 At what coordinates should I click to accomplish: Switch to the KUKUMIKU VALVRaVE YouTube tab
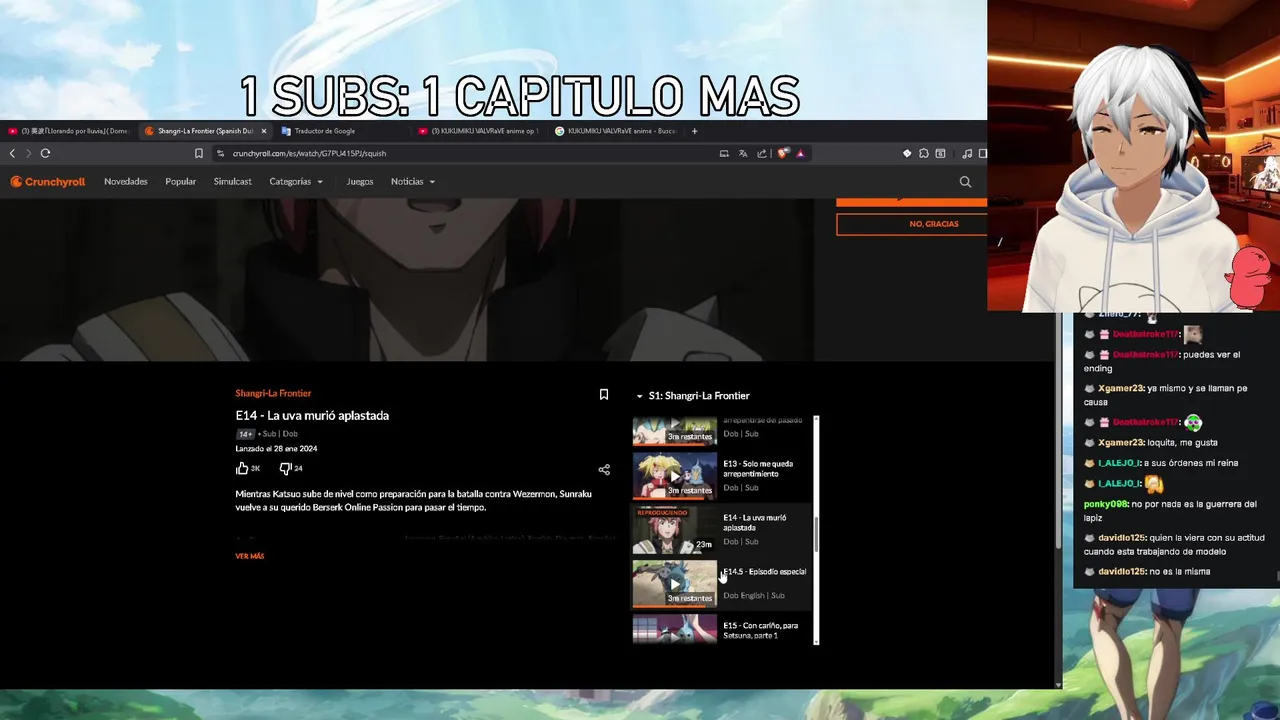(478, 131)
